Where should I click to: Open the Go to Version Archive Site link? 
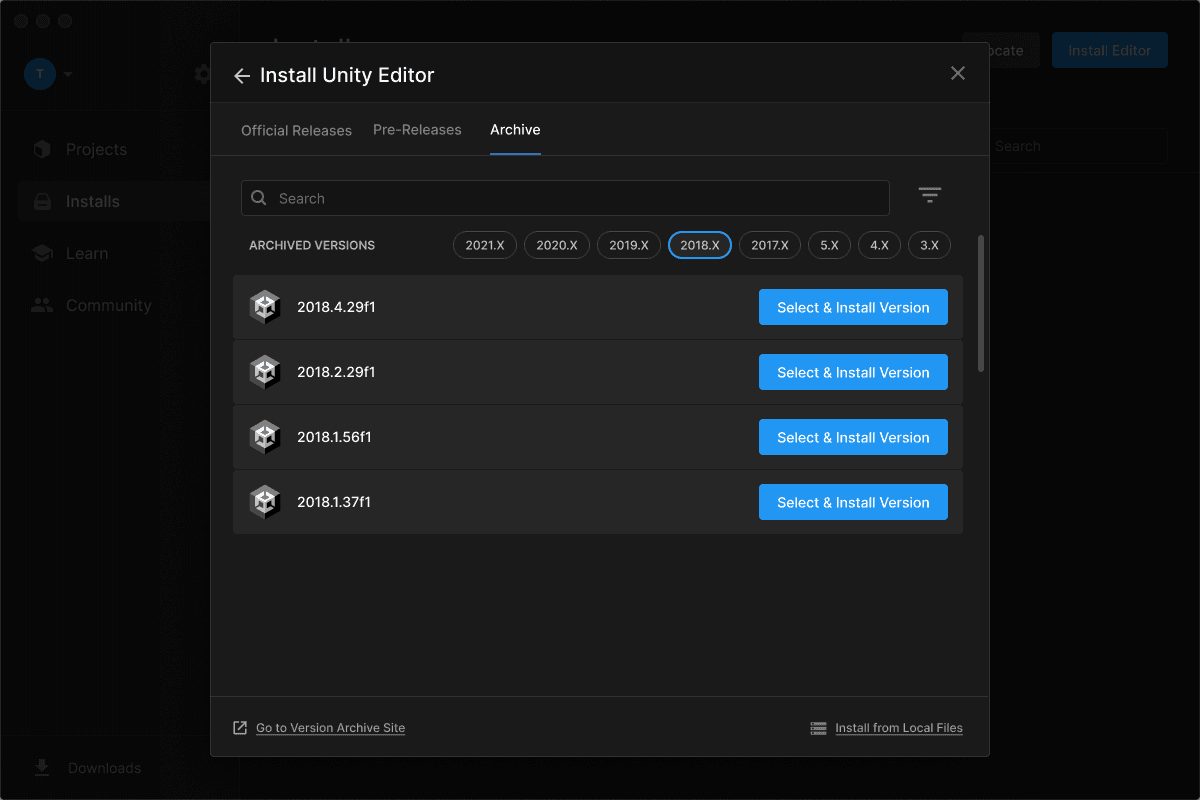click(x=330, y=727)
